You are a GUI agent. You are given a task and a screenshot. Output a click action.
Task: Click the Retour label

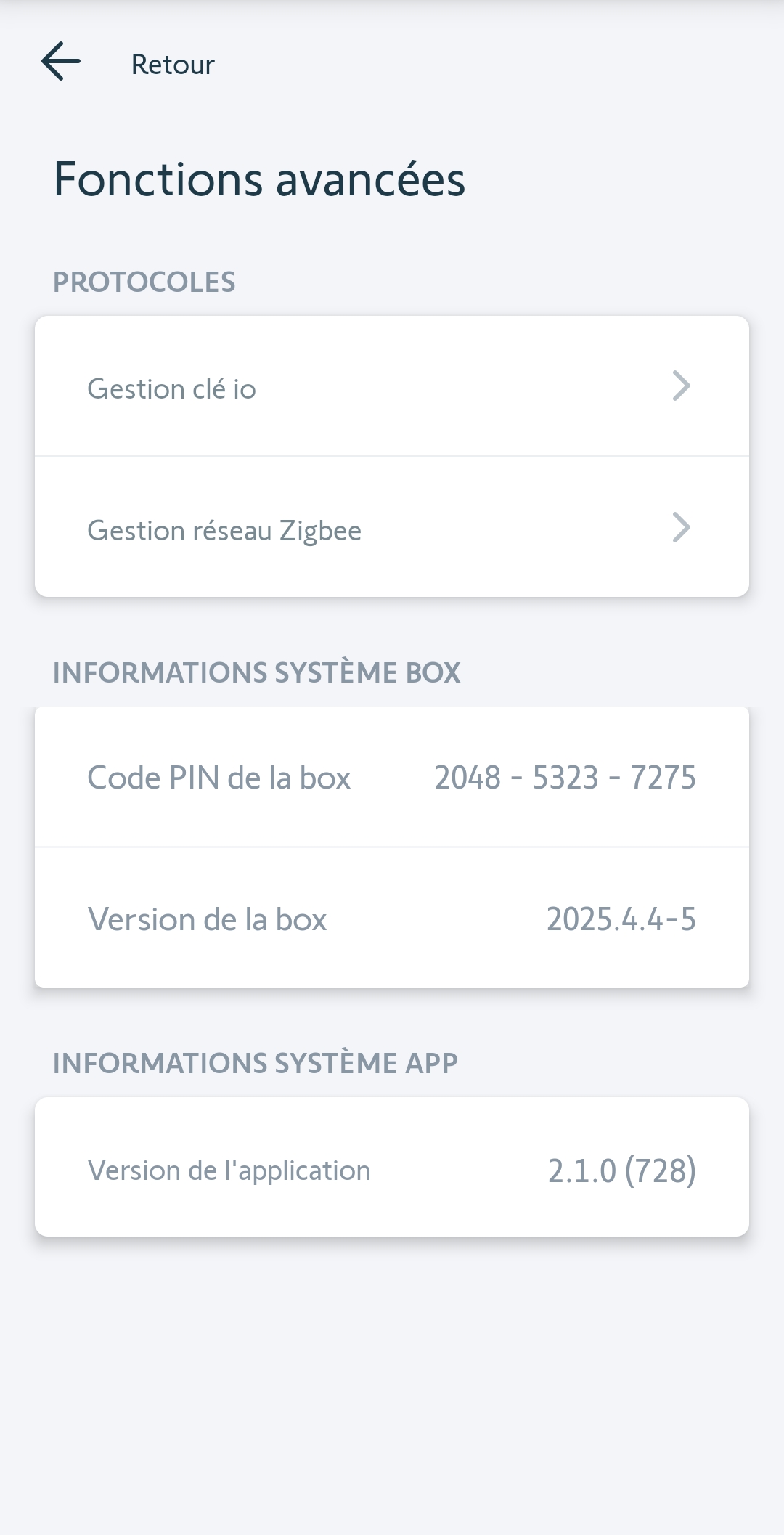coord(173,65)
